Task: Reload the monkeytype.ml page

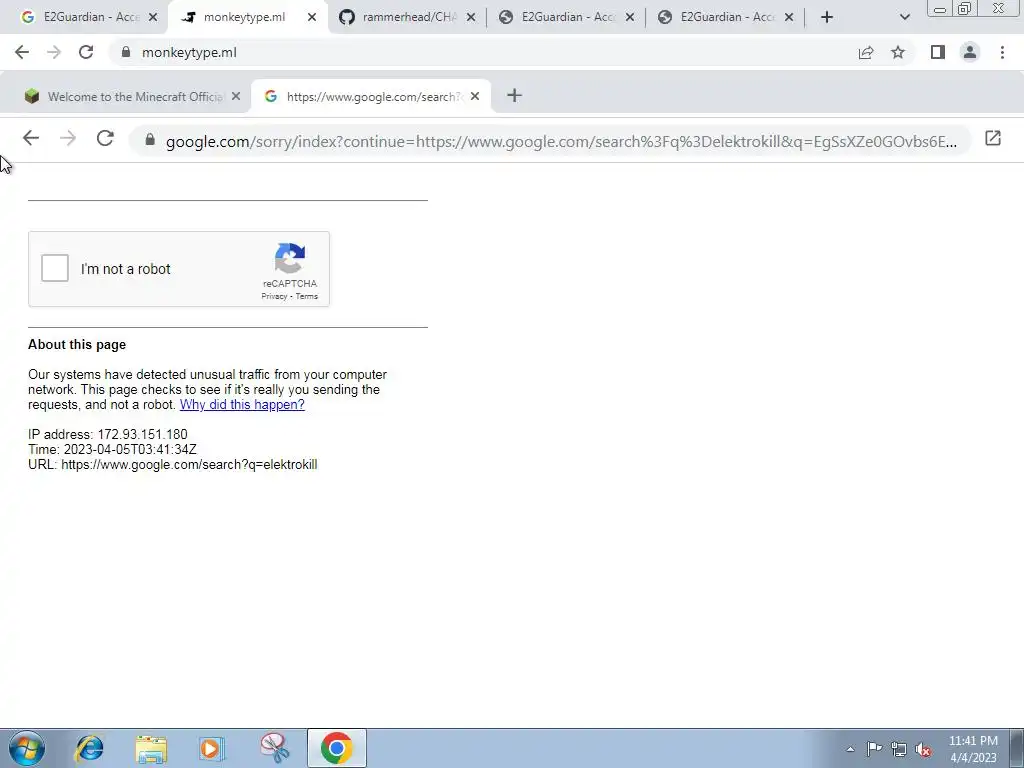Action: click(x=86, y=52)
